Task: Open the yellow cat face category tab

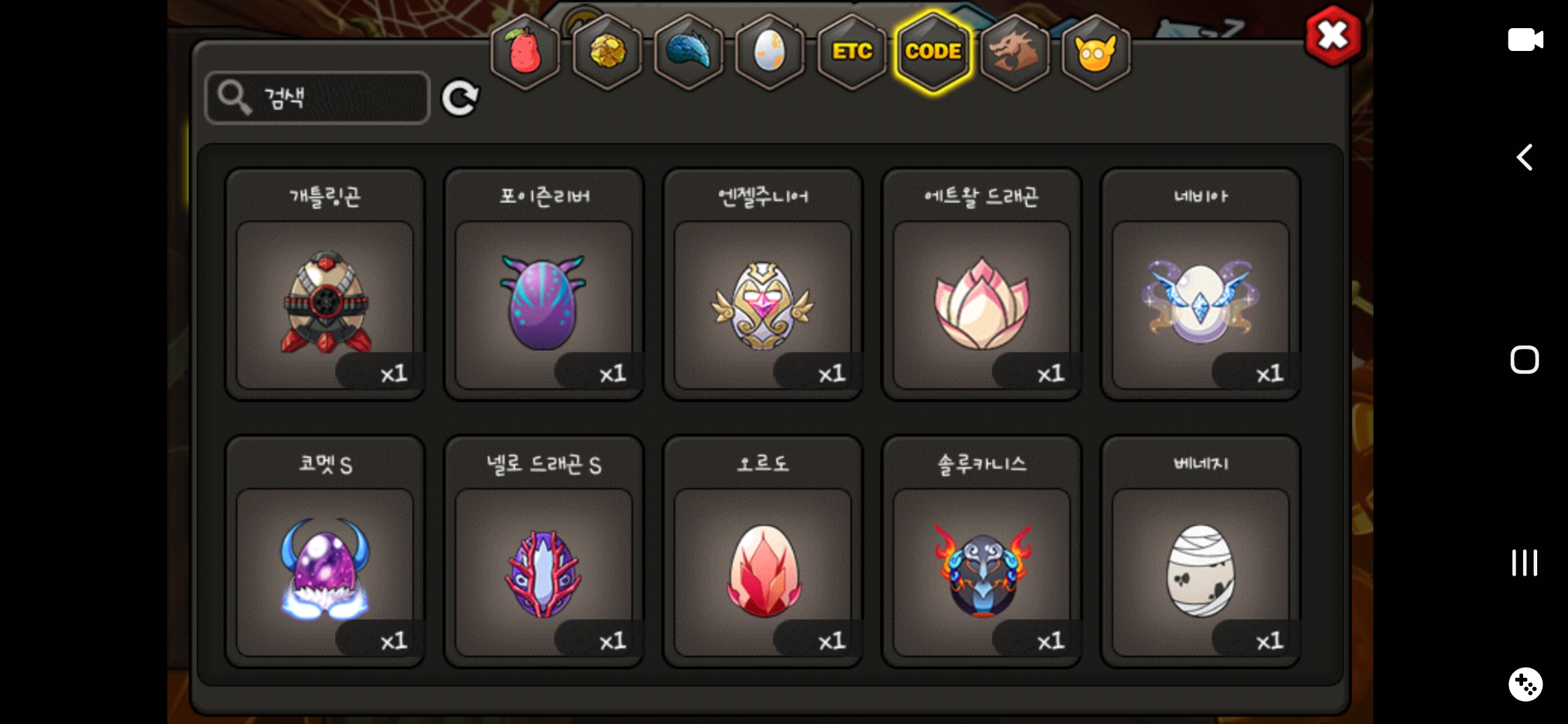Action: (x=1096, y=52)
